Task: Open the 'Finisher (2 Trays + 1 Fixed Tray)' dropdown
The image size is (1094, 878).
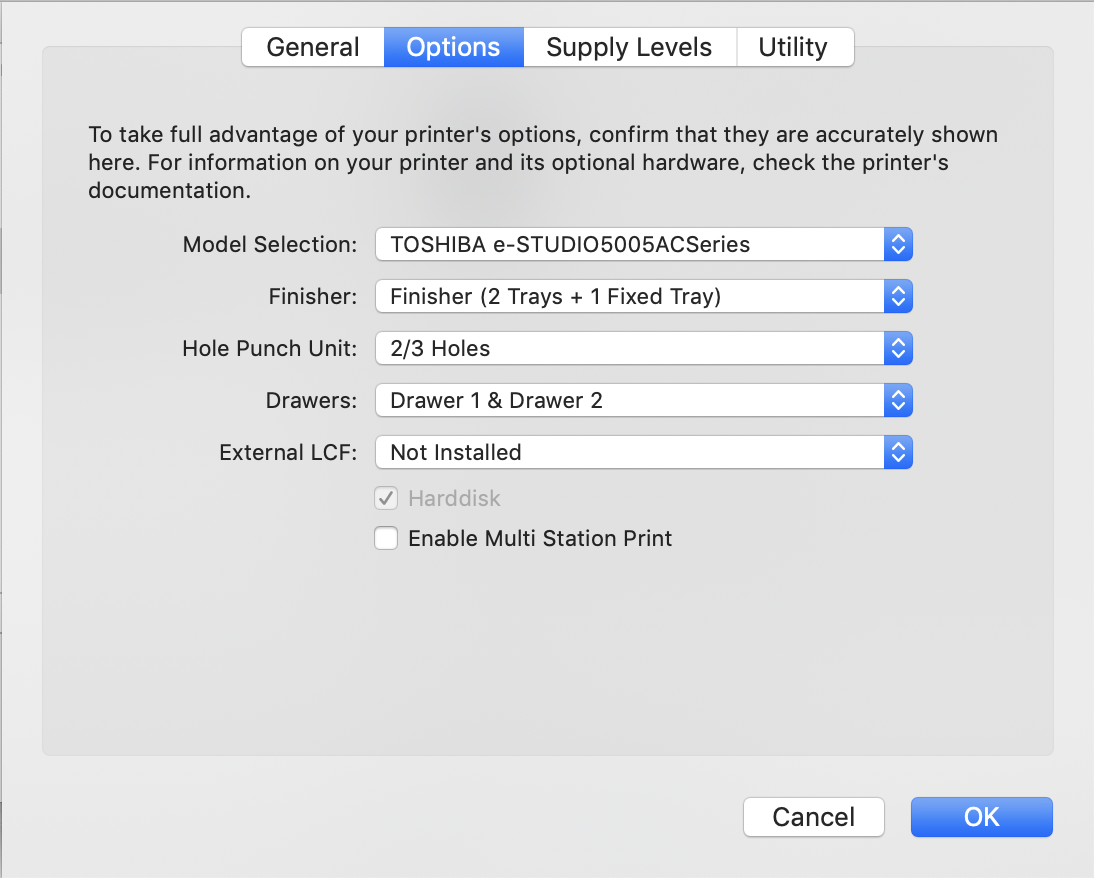Action: (x=630, y=296)
